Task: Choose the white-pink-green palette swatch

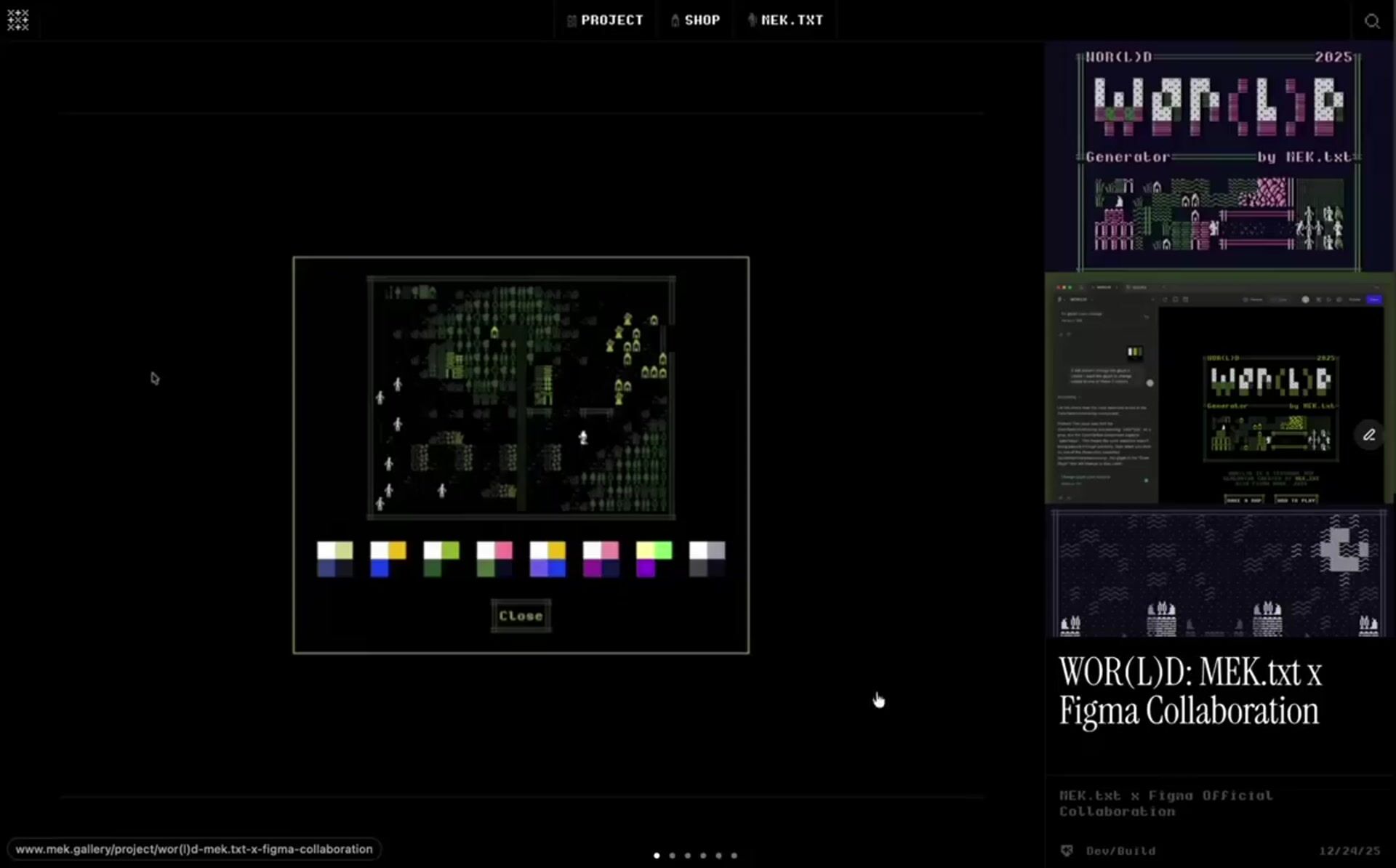Action: click(494, 559)
